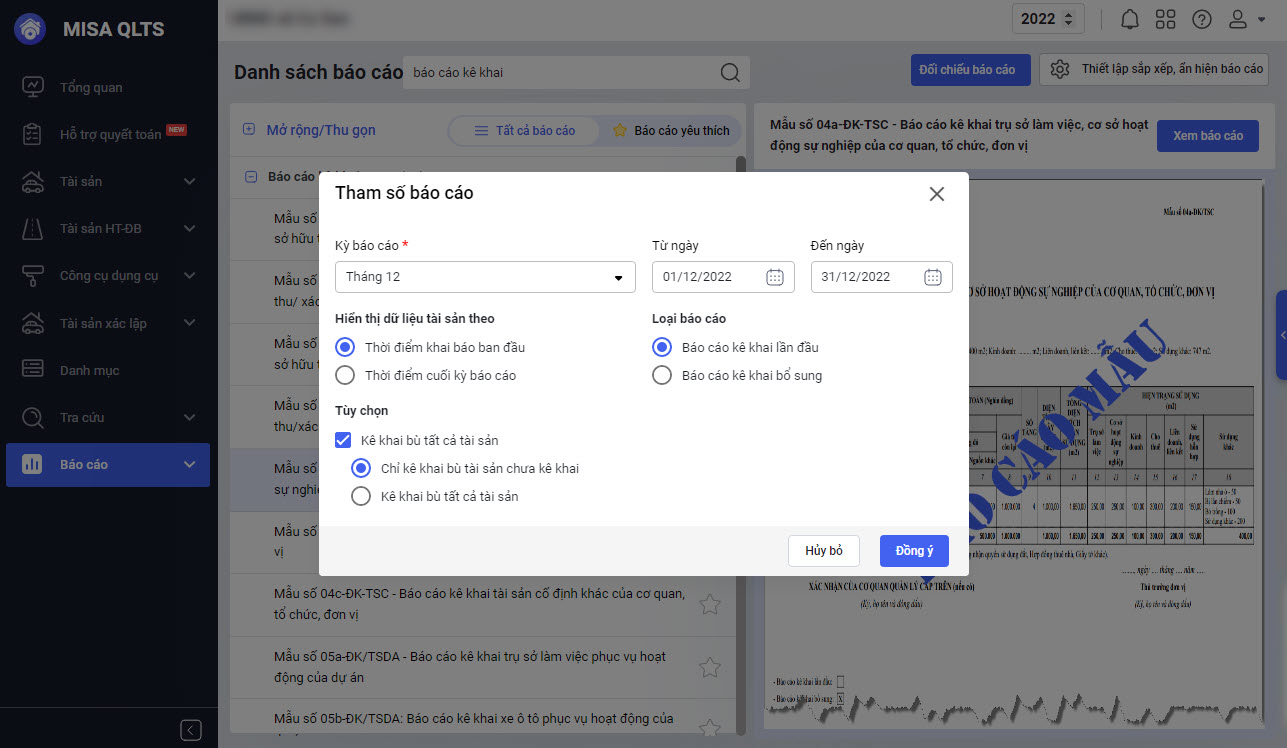Screen dimensions: 1287x748
Task: Click the Đồng ý button
Action: (914, 551)
